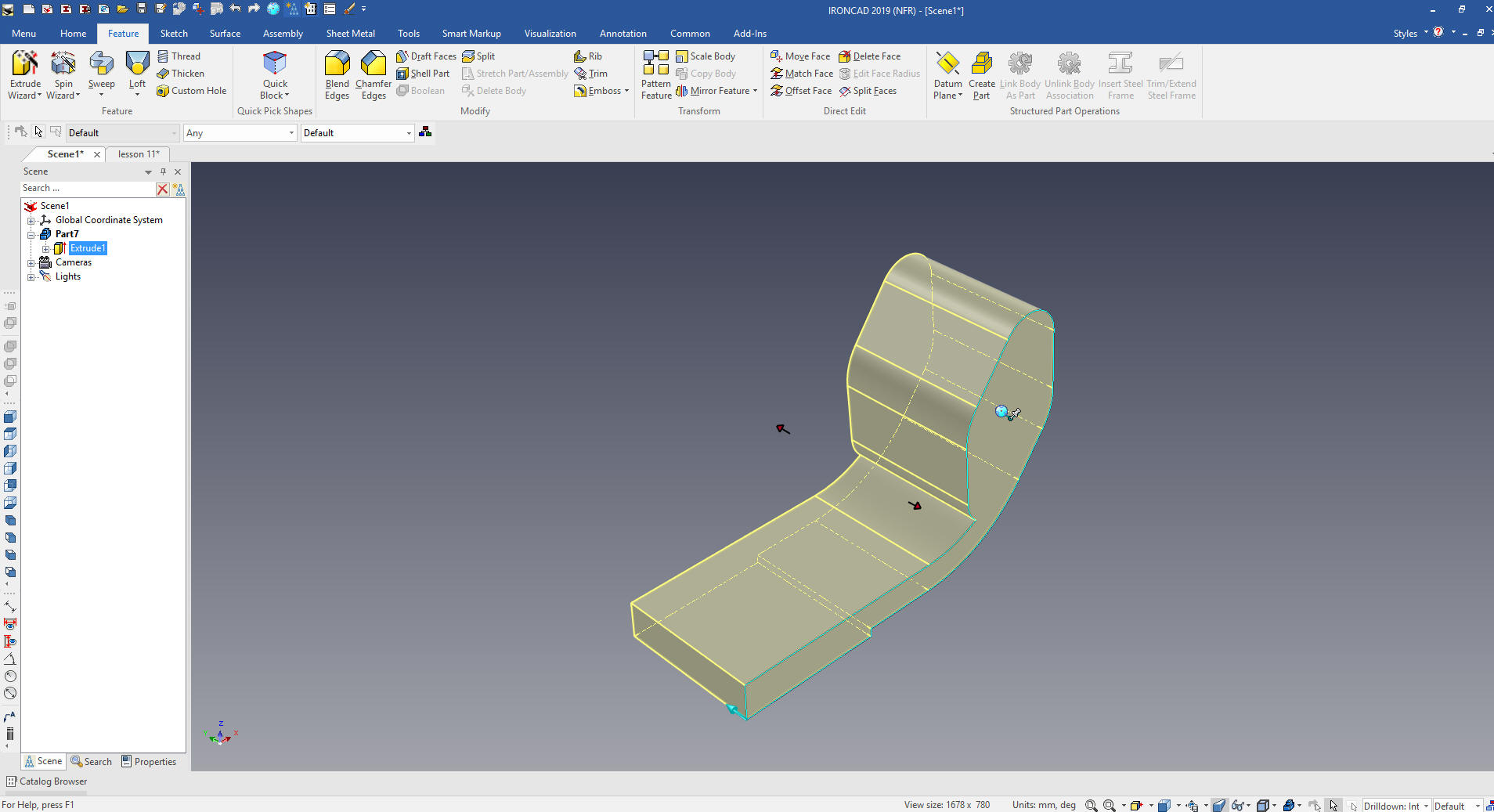Click the Delete Face tool
The height and width of the screenshot is (812, 1494).
coord(870,56)
